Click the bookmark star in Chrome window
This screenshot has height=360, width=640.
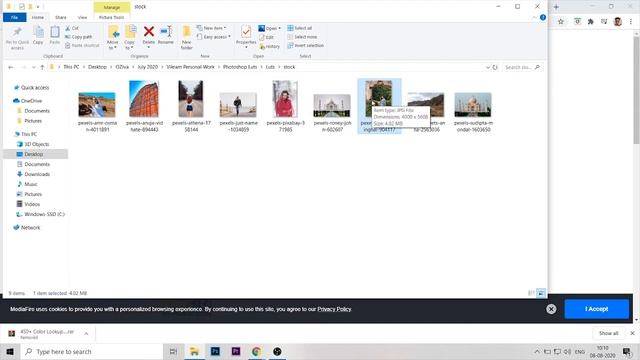[561, 22]
